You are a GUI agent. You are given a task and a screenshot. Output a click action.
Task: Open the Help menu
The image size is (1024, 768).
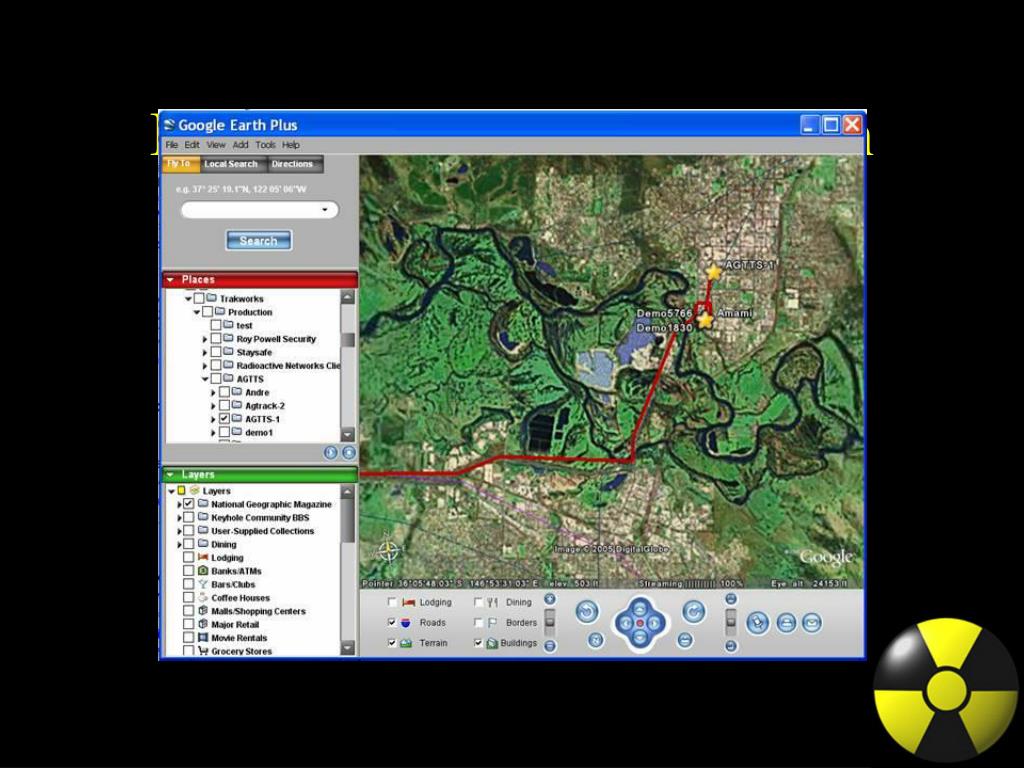click(291, 145)
